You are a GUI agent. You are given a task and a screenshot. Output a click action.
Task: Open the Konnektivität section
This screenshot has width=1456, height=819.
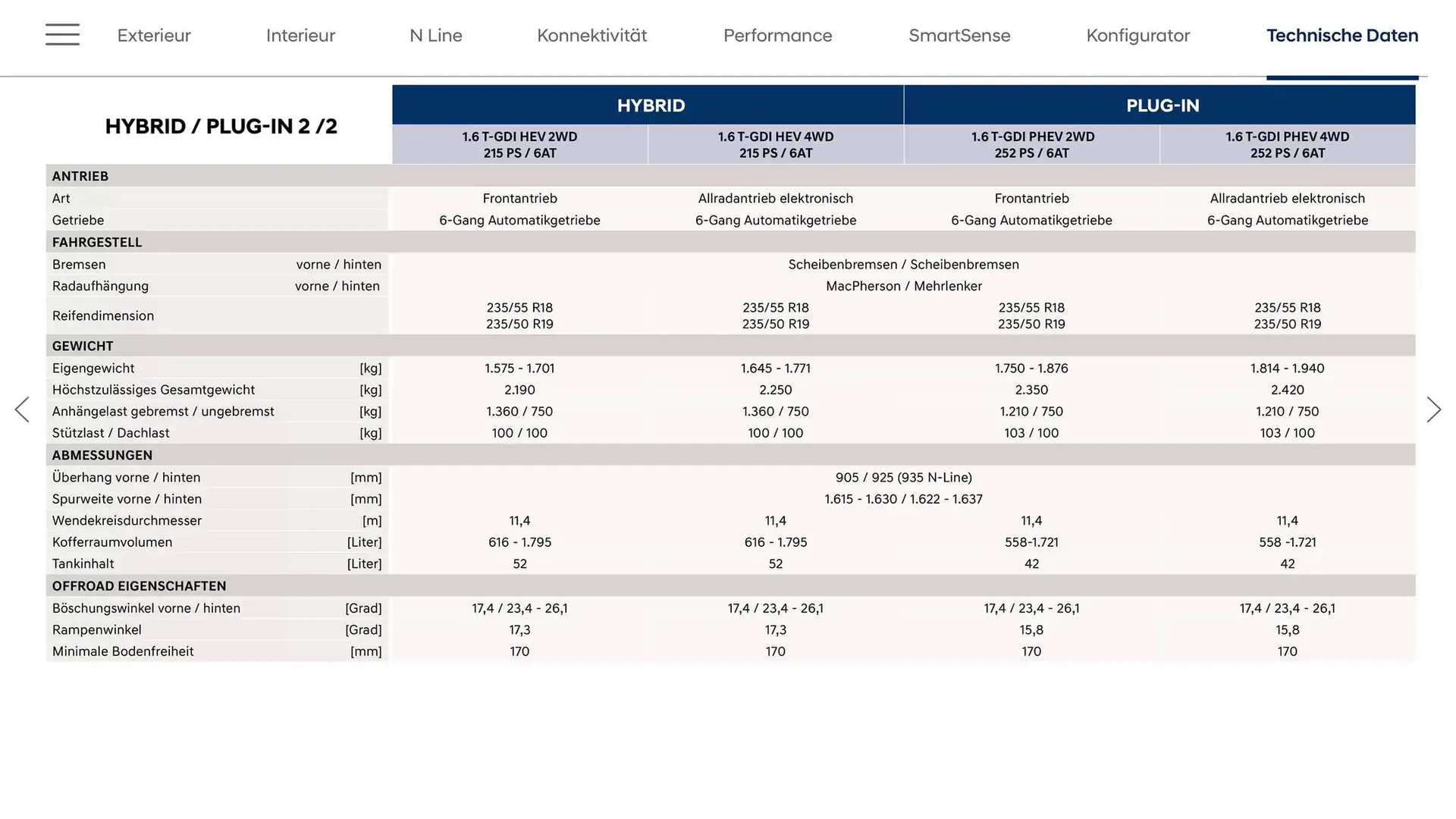(591, 36)
